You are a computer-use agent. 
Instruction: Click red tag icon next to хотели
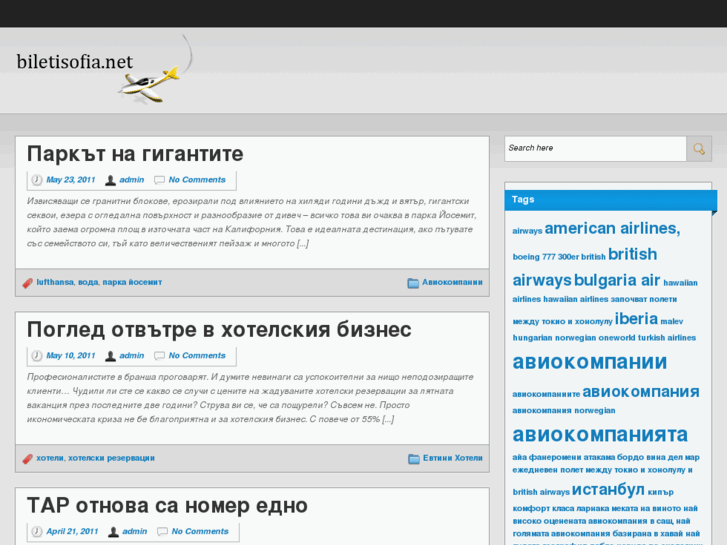28,458
